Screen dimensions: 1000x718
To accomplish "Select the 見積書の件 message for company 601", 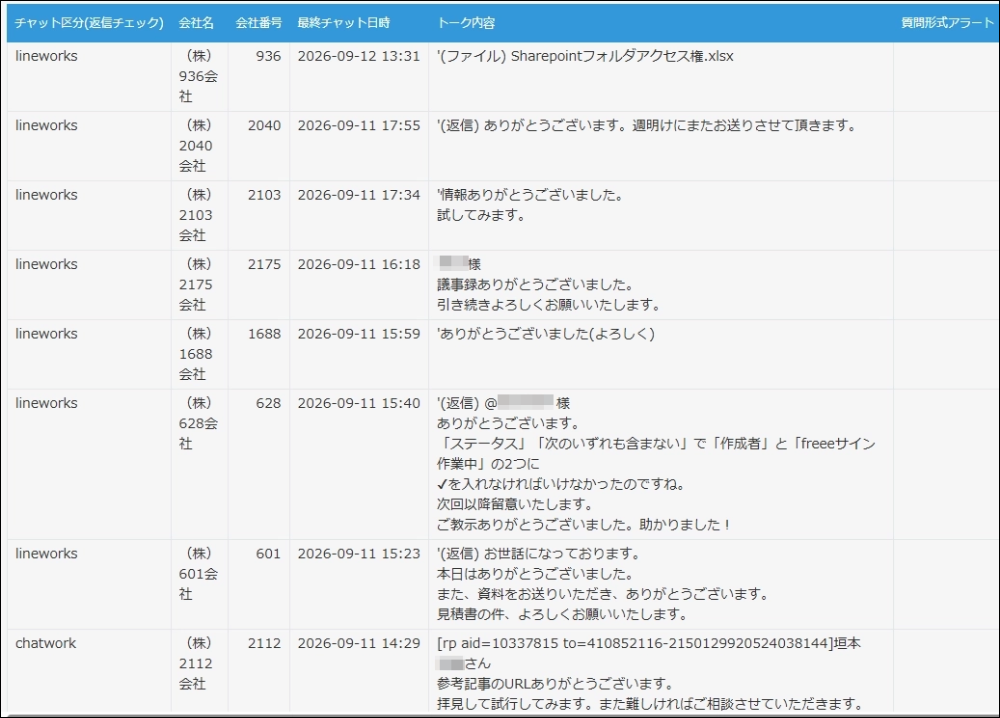I will pyautogui.click(x=661, y=585).
